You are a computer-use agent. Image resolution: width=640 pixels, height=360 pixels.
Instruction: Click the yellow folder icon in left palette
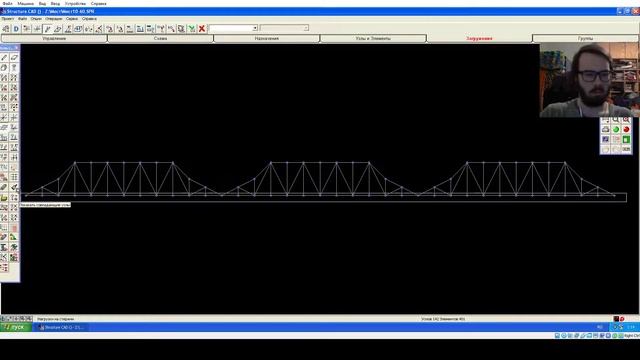4,198
